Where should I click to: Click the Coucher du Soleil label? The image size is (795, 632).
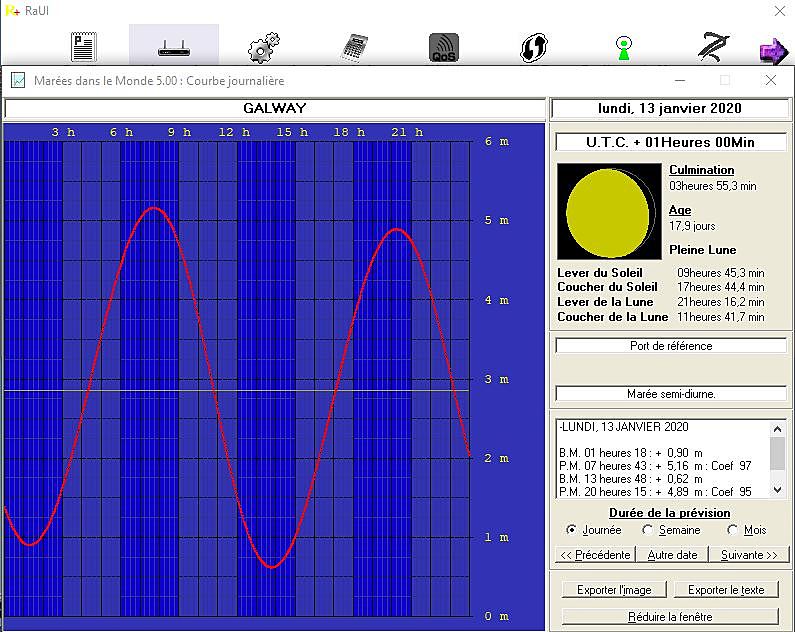607,287
